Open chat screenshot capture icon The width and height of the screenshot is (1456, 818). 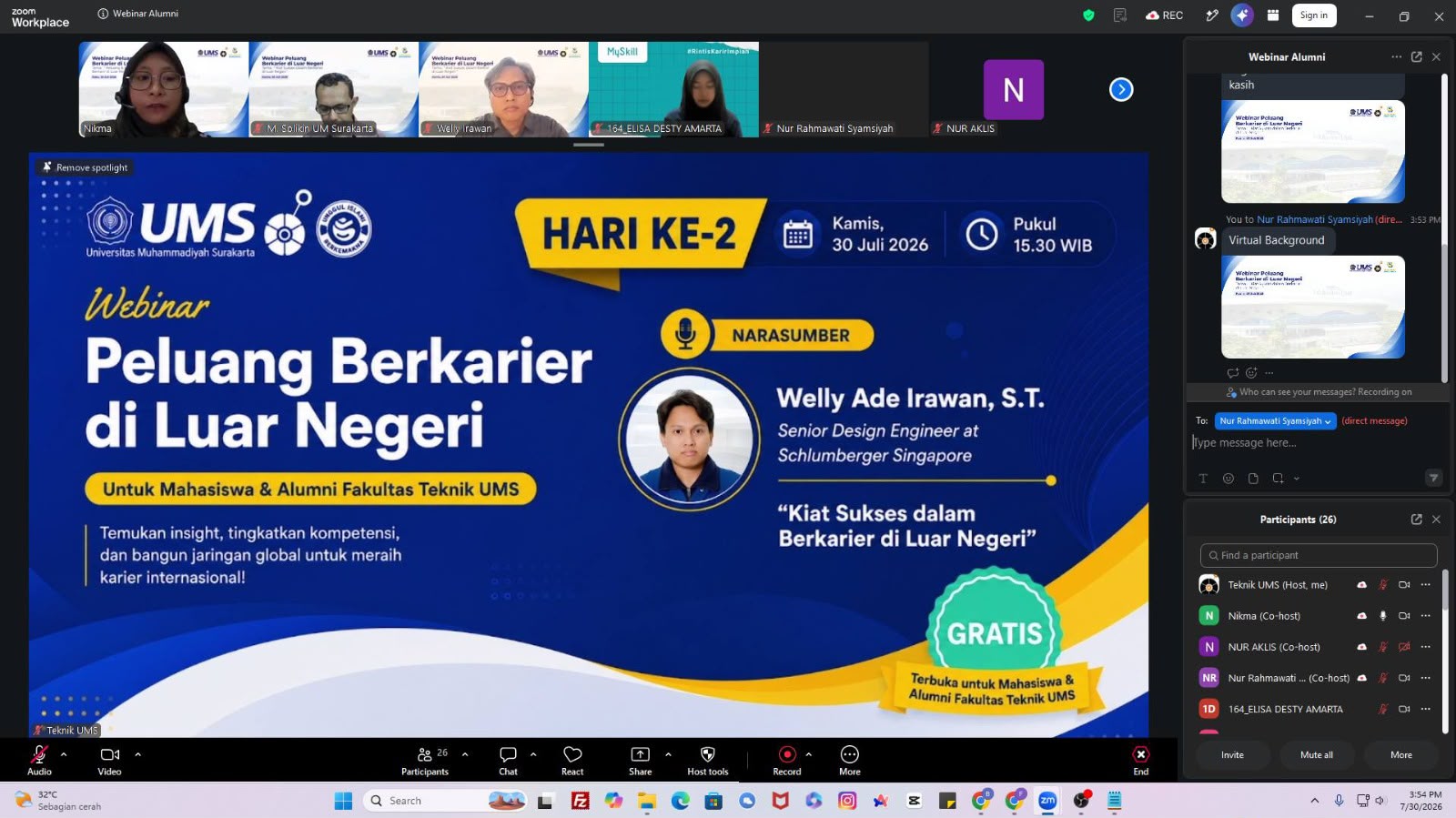pyautogui.click(x=1278, y=479)
